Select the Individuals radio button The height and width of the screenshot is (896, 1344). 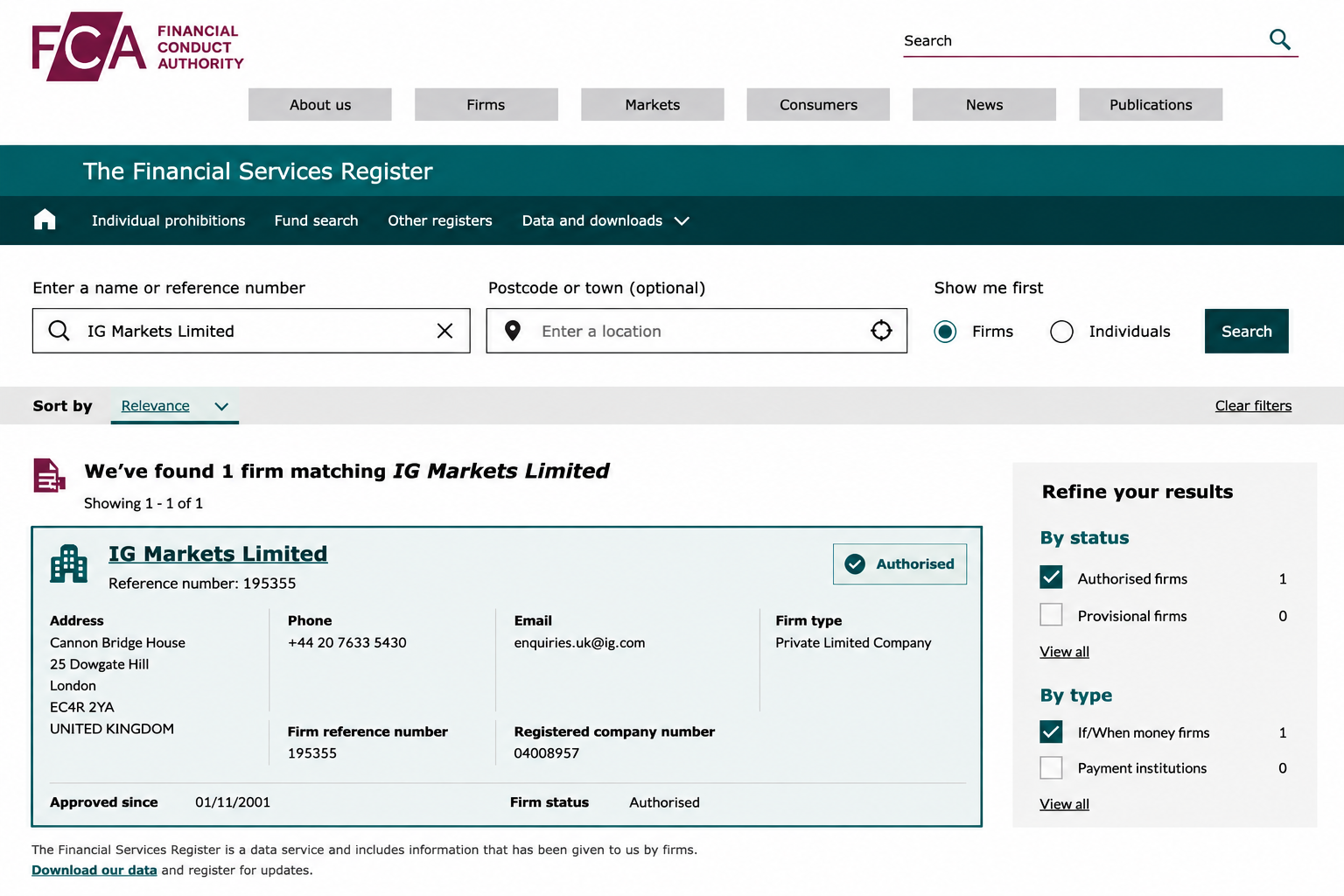click(x=1061, y=332)
